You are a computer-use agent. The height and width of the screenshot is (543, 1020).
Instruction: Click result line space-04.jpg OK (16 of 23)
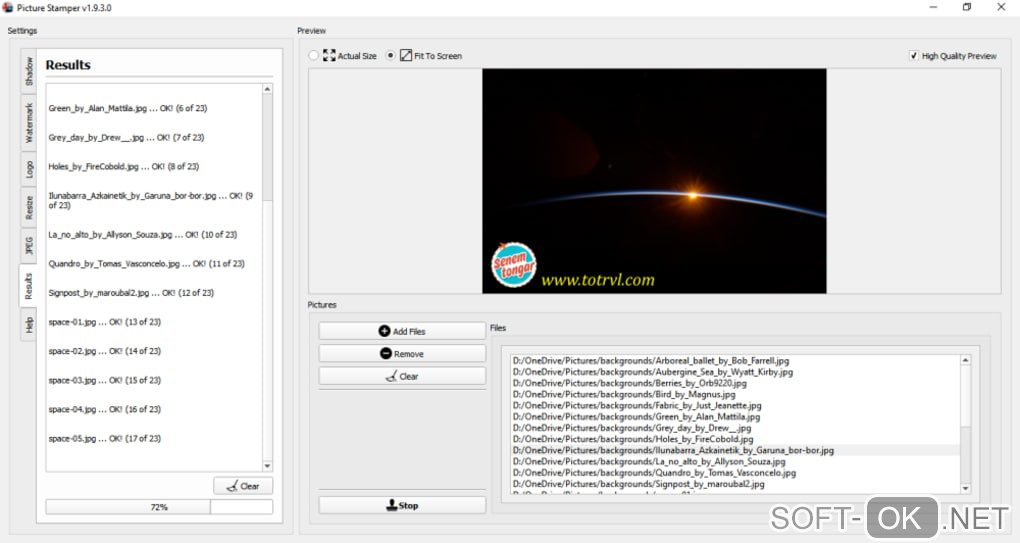click(x=104, y=410)
